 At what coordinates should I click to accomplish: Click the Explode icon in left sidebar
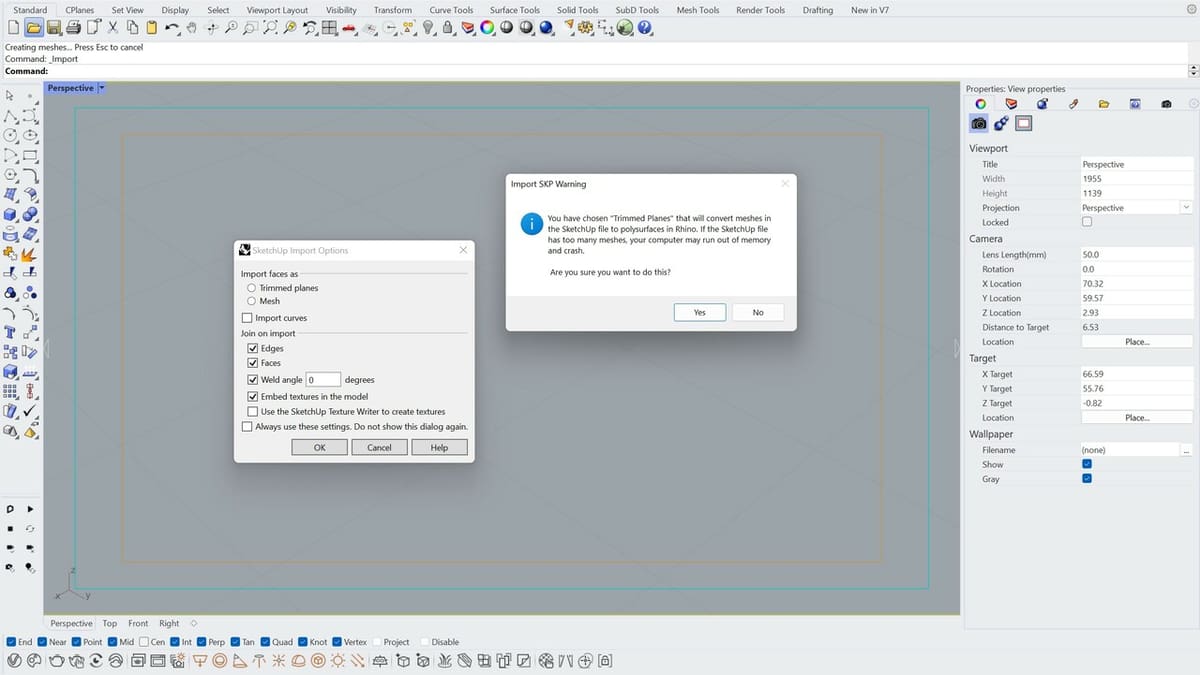(x=30, y=253)
